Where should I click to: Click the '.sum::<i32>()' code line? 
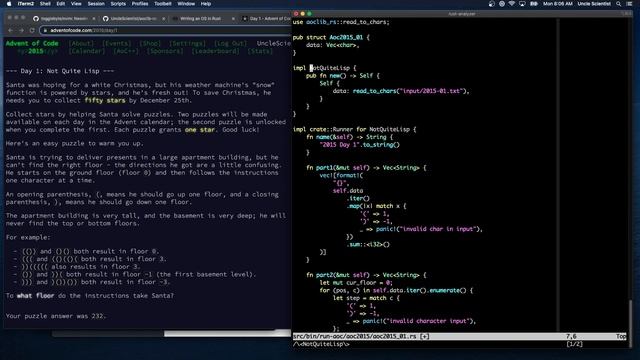pyautogui.click(x=368, y=244)
